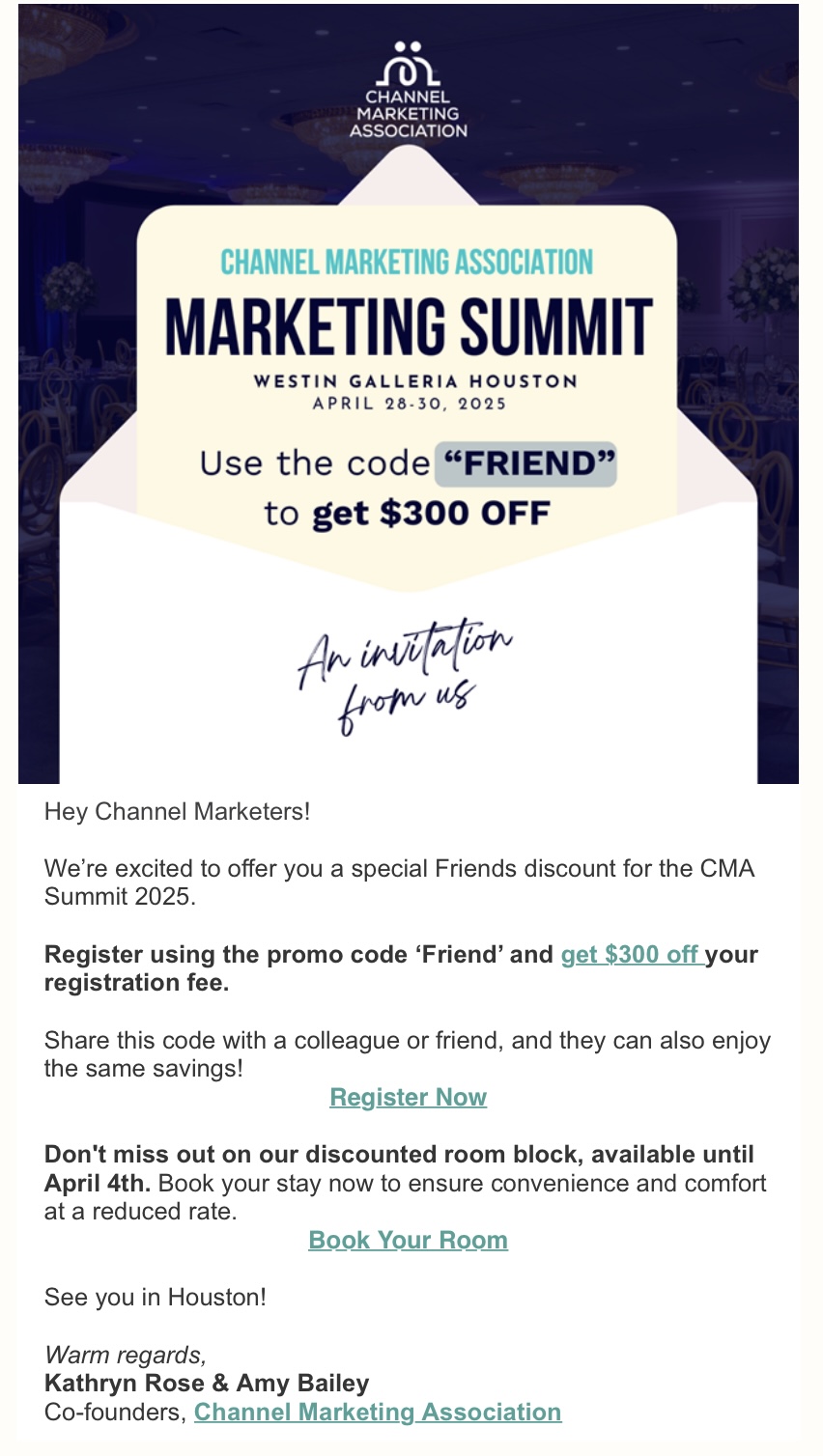This screenshot has height=1456, width=823.
Task: Visit the 'Channel Marketing Association' signature link
Action: click(x=378, y=1413)
